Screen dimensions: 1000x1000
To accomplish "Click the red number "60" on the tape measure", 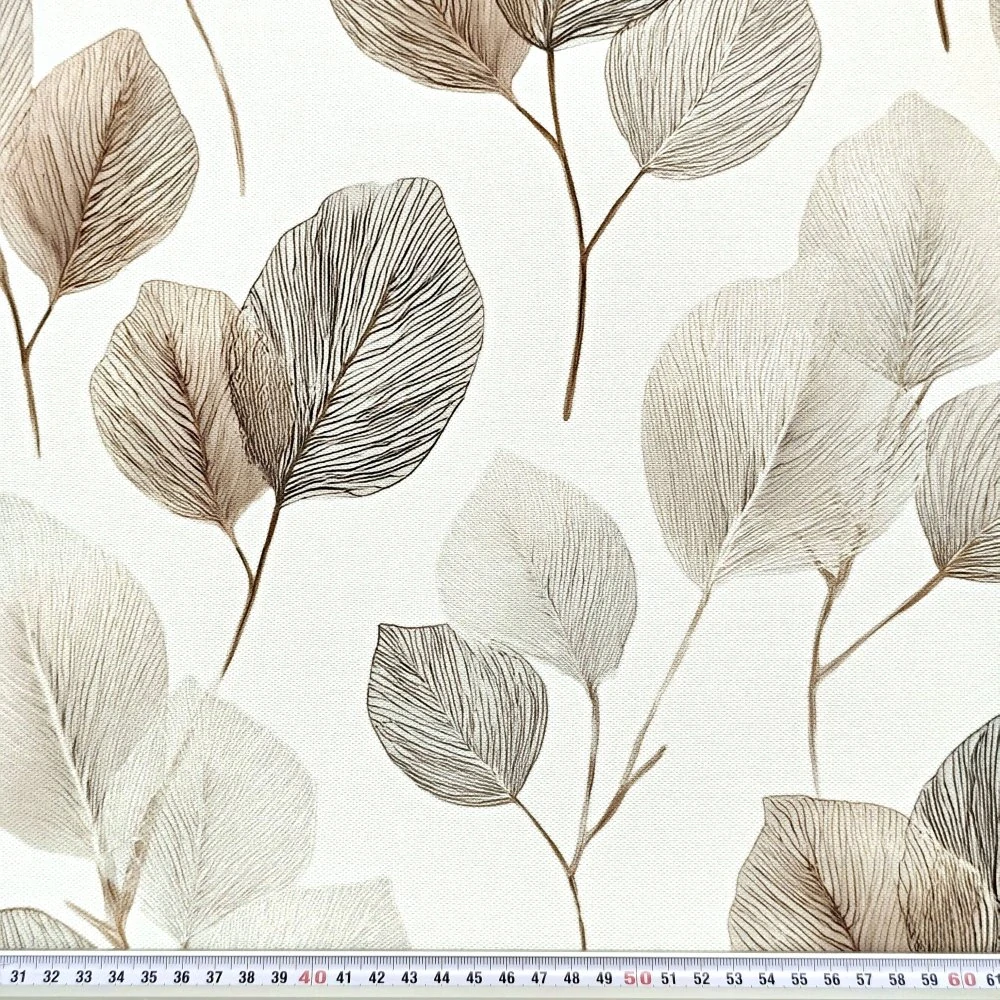I will 961,978.
